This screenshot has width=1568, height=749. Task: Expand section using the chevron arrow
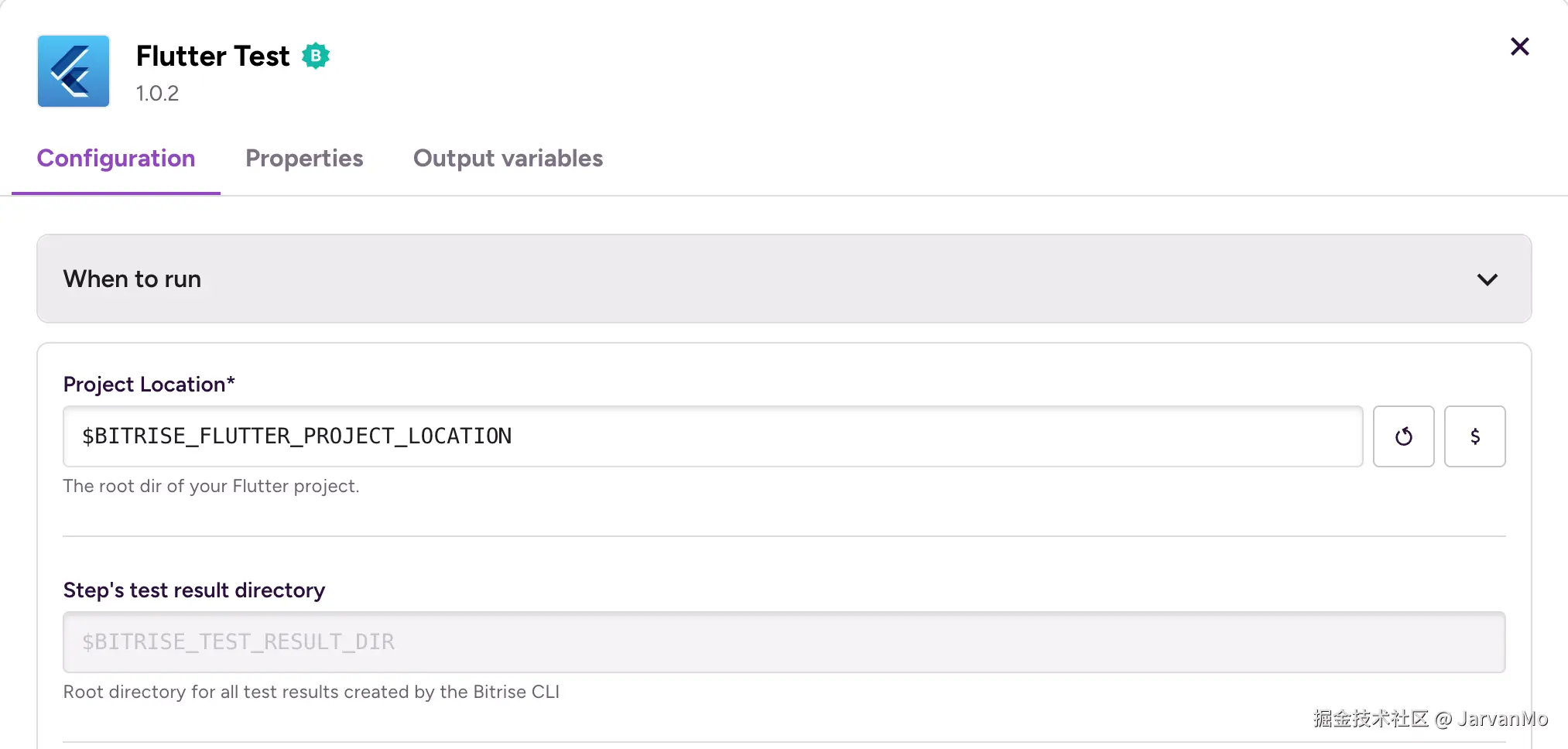click(1487, 279)
